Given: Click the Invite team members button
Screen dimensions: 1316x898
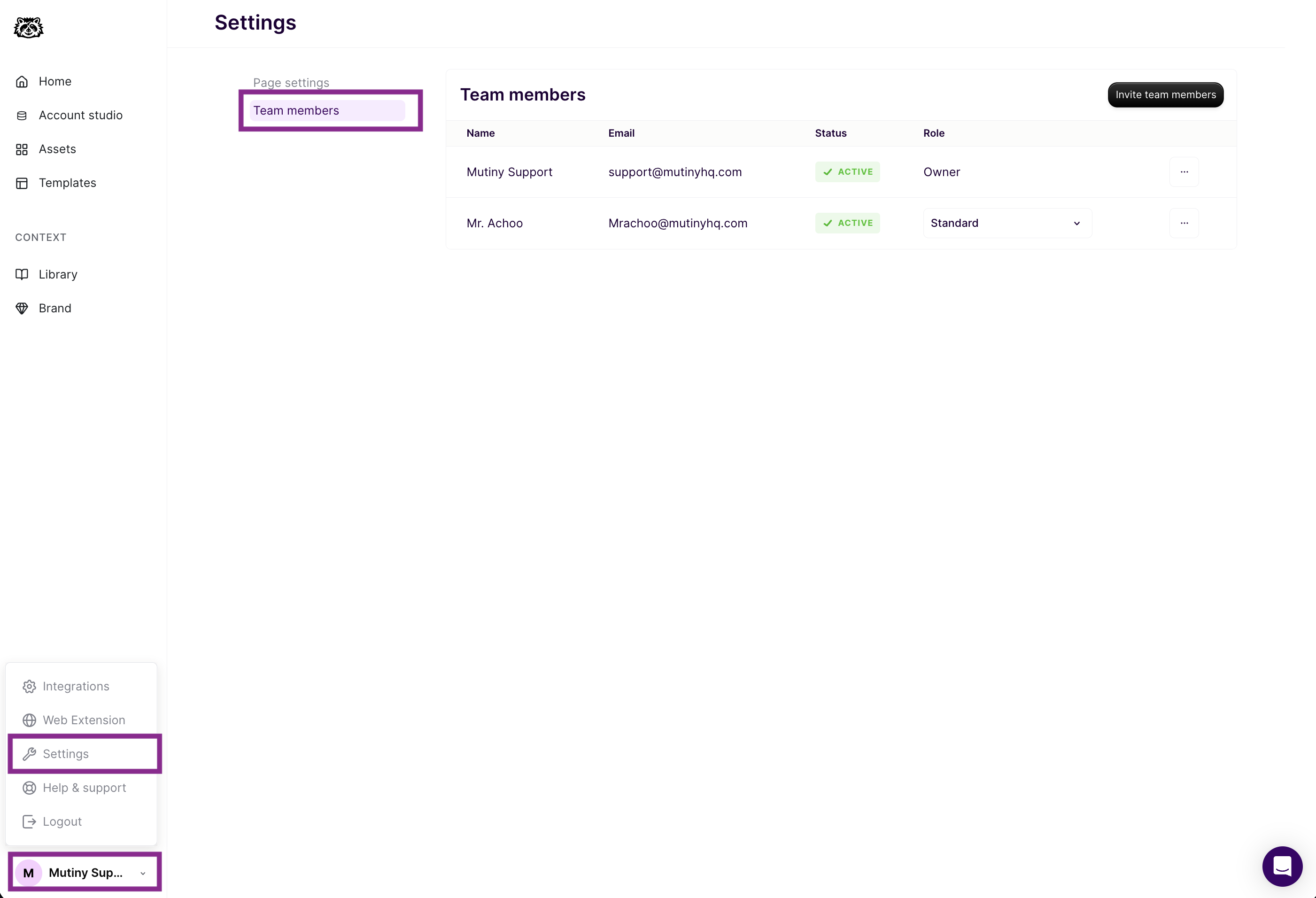Looking at the screenshot, I should click(x=1165, y=94).
